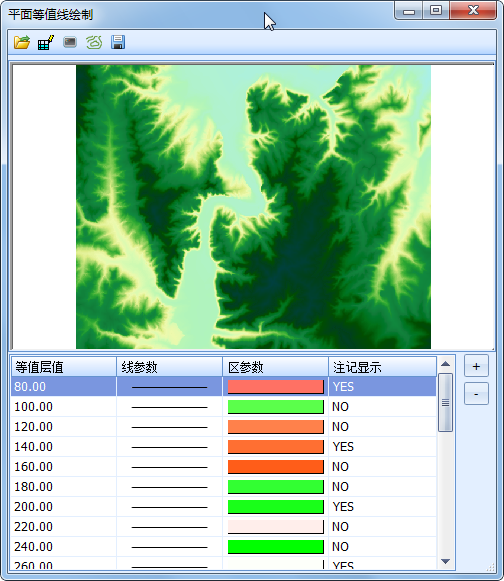Click the 区参数 column header

(x=275, y=367)
